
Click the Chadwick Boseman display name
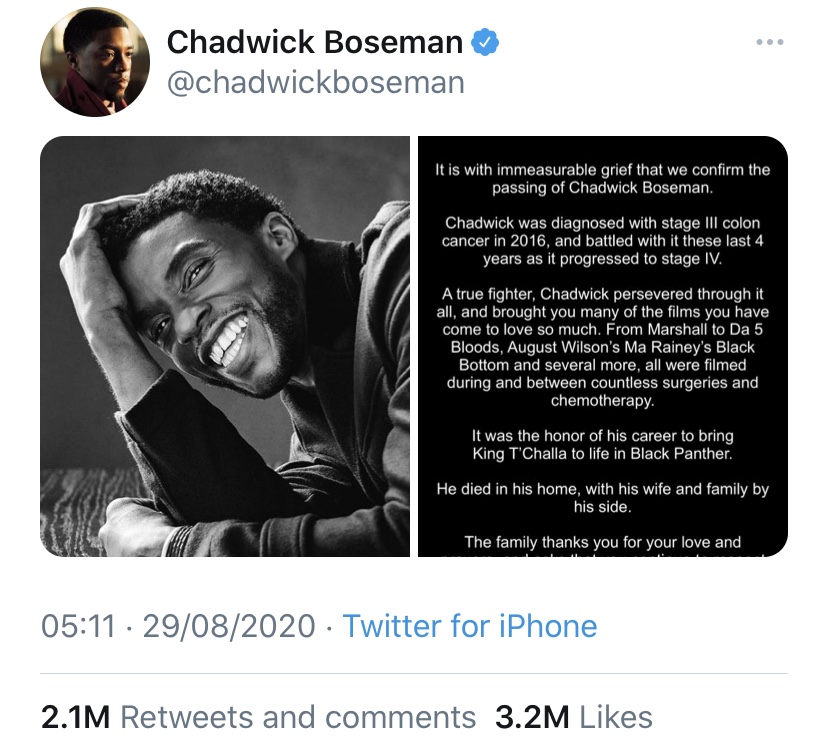pos(314,42)
